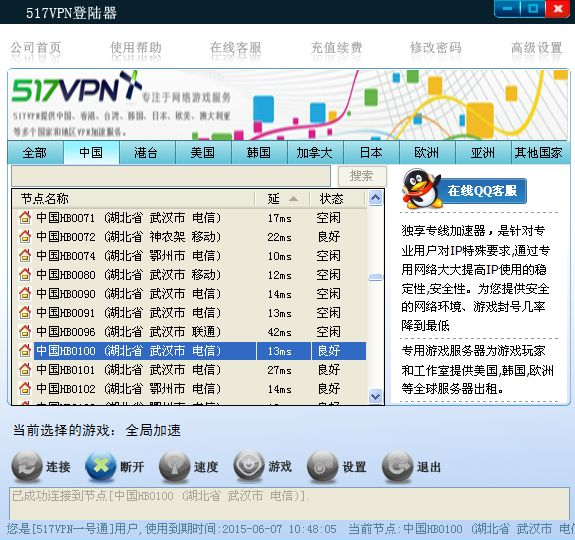Open the 速度 speed test icon
The width and height of the screenshot is (575, 540).
175,466
